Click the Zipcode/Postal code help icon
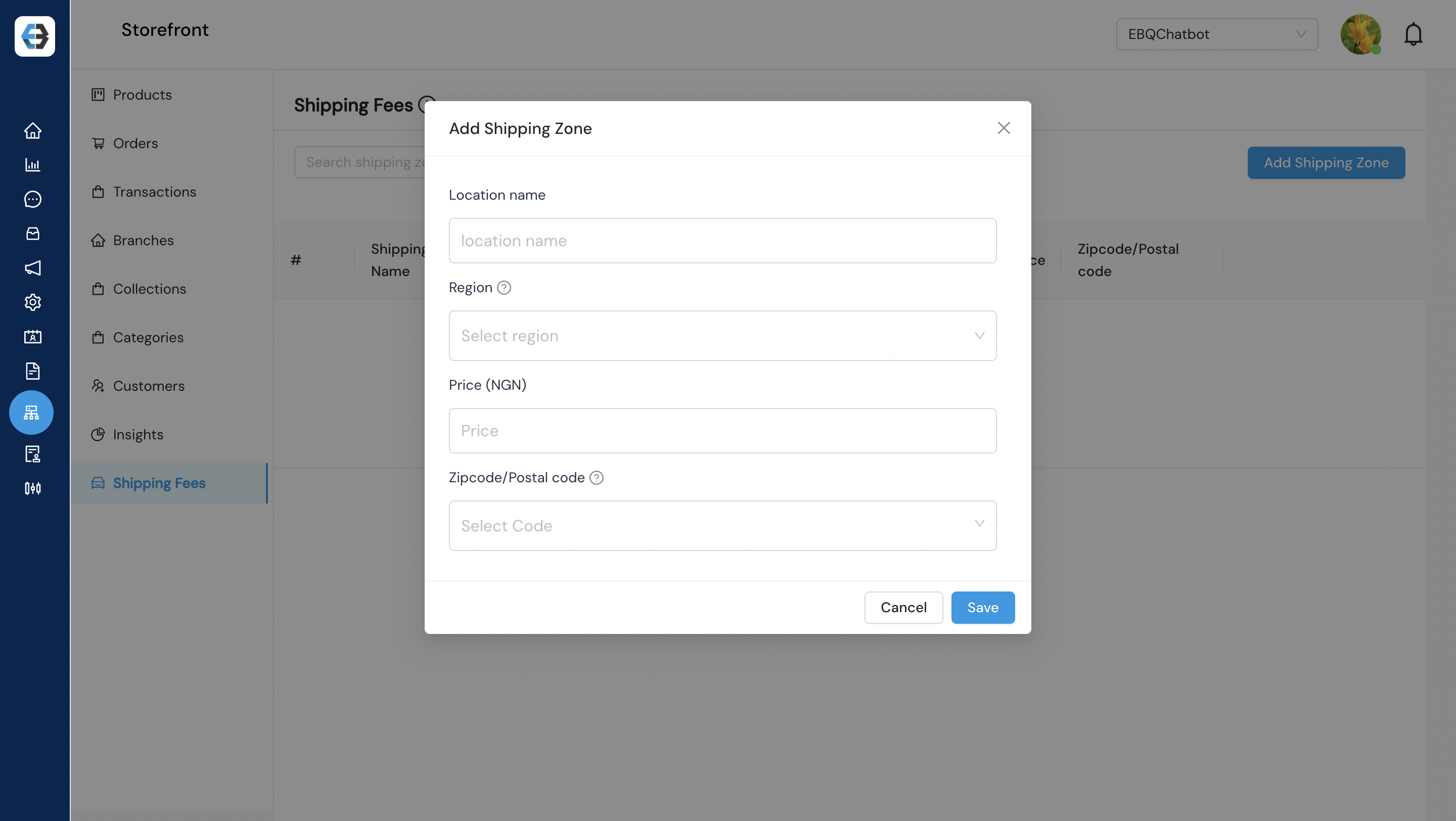The image size is (1456, 821). click(597, 478)
